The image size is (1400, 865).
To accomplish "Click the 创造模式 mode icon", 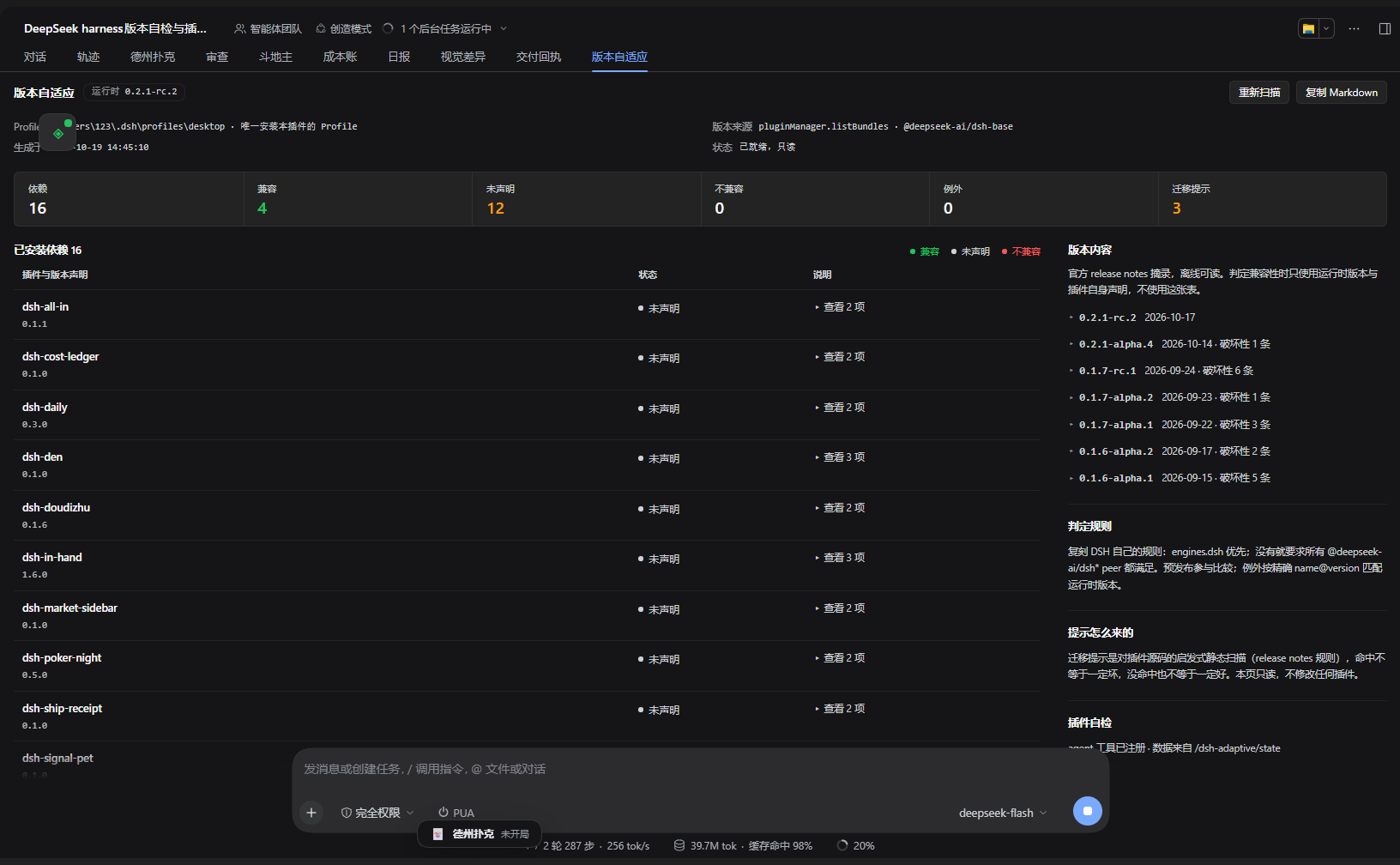I will 321,28.
